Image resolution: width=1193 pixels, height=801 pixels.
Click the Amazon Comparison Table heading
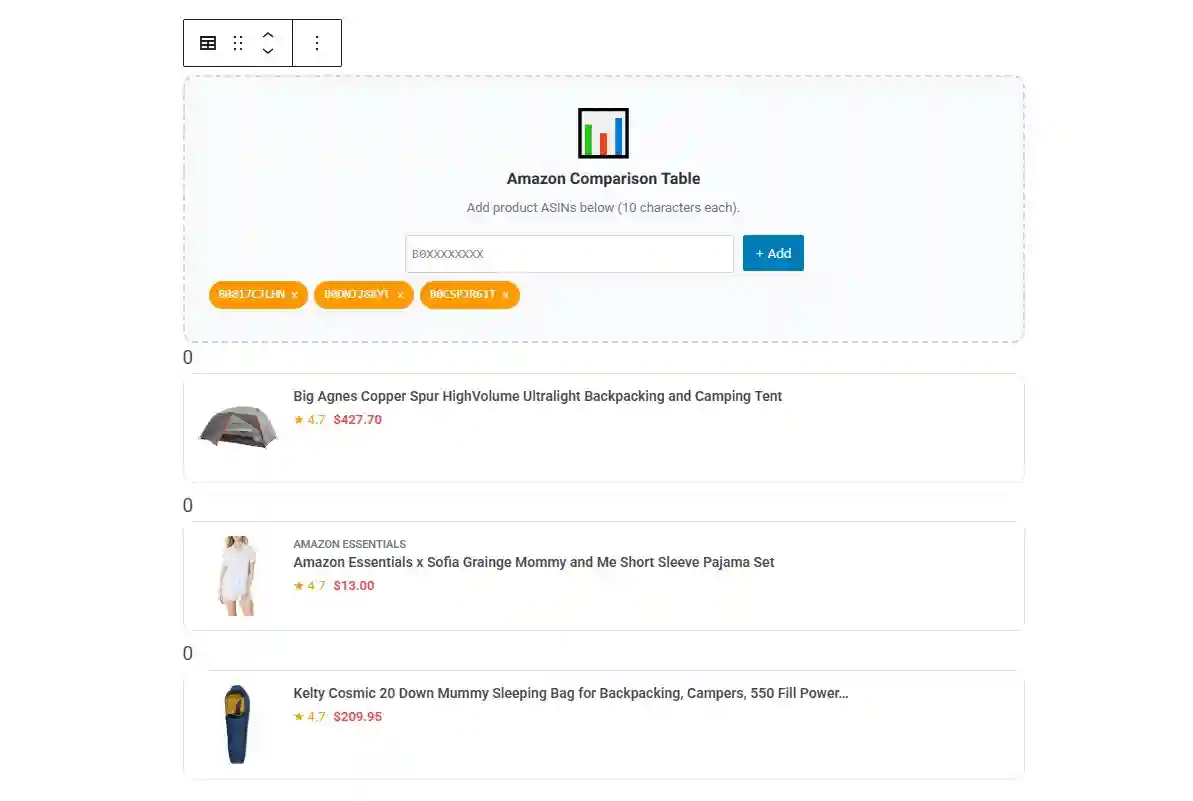pyautogui.click(x=603, y=179)
